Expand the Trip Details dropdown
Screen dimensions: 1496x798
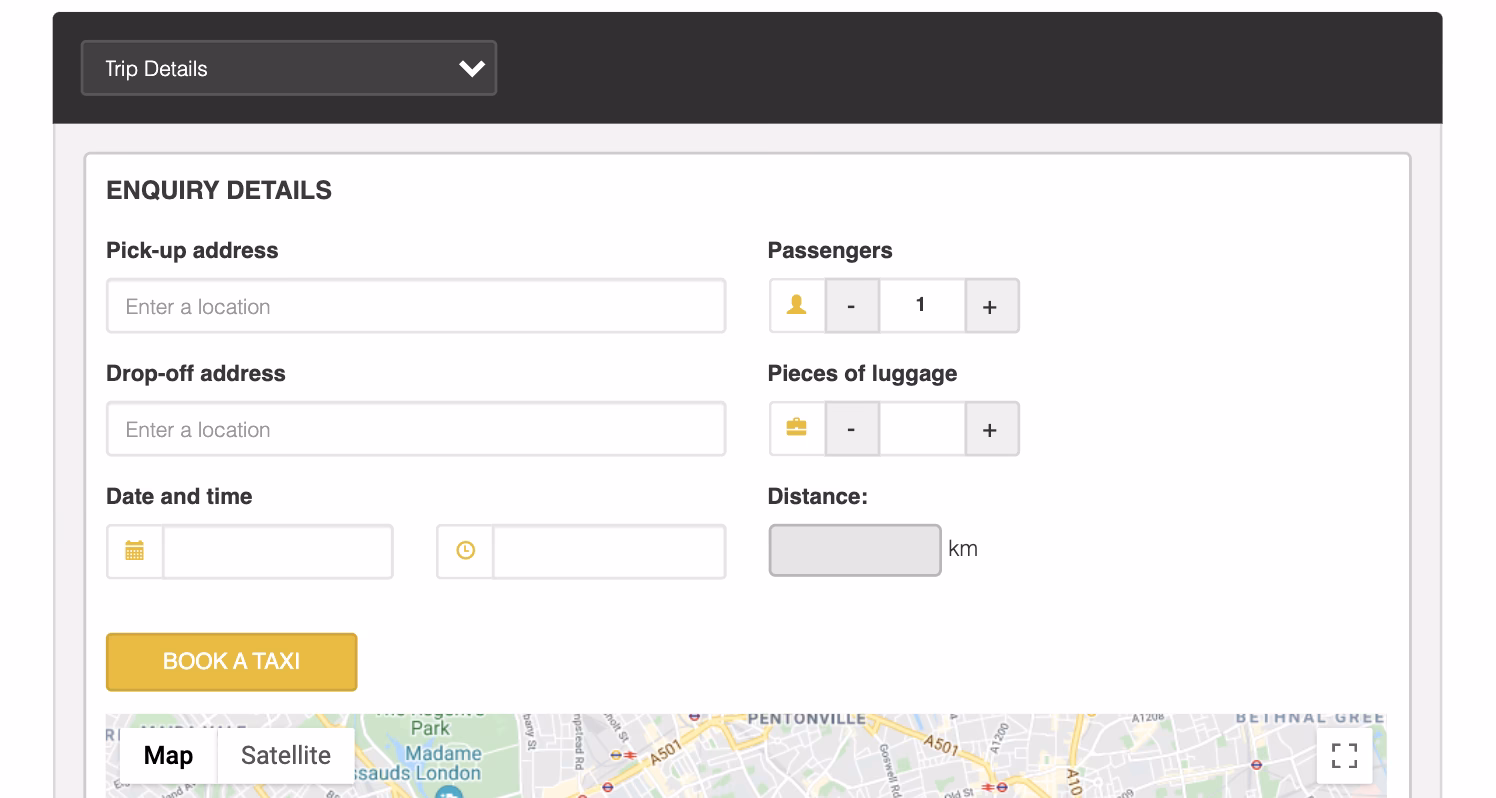click(289, 68)
